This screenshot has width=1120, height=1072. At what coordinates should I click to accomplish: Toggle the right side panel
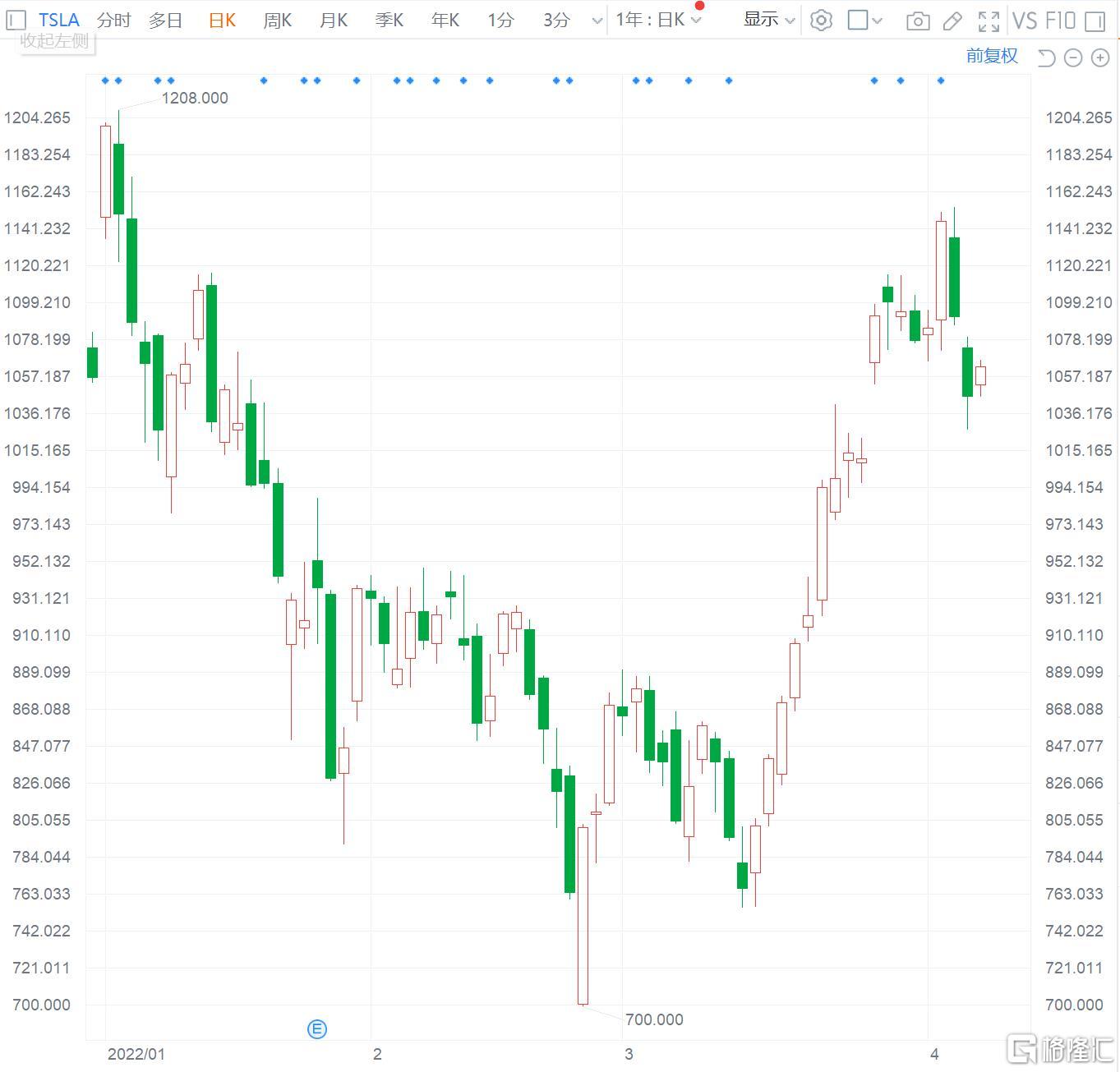1095,21
